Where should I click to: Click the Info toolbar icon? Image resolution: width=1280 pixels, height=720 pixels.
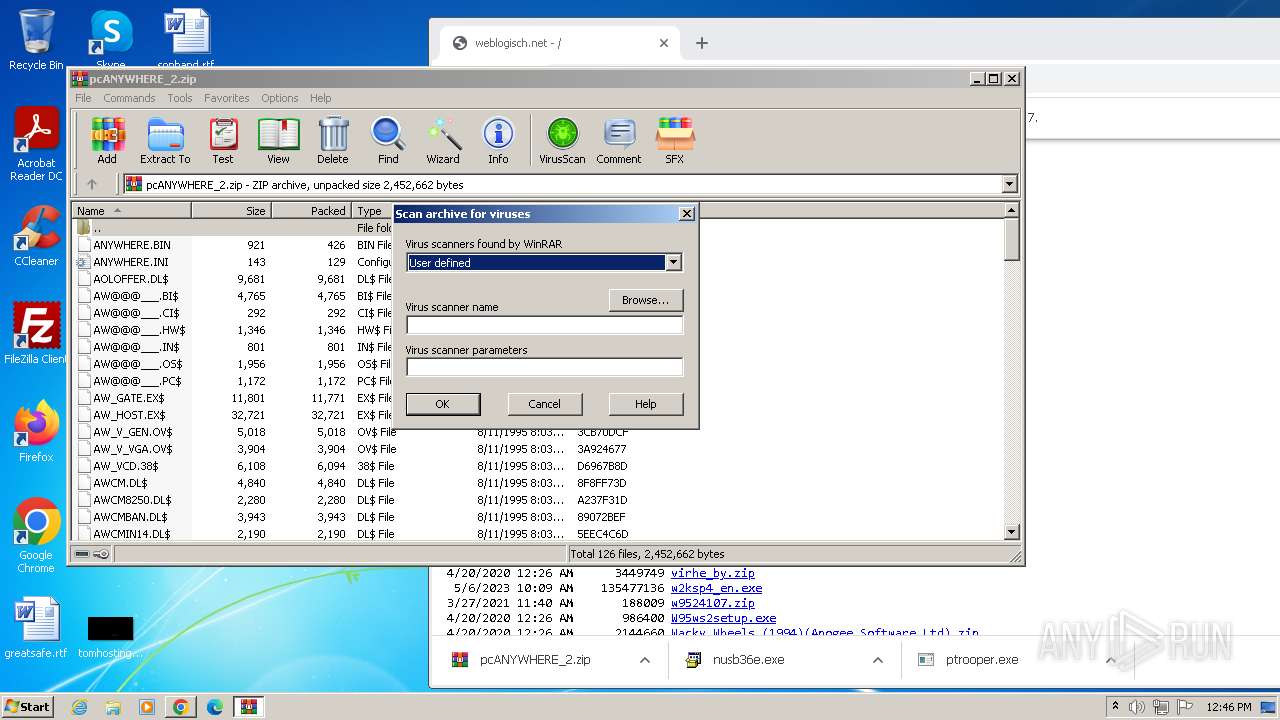point(498,141)
